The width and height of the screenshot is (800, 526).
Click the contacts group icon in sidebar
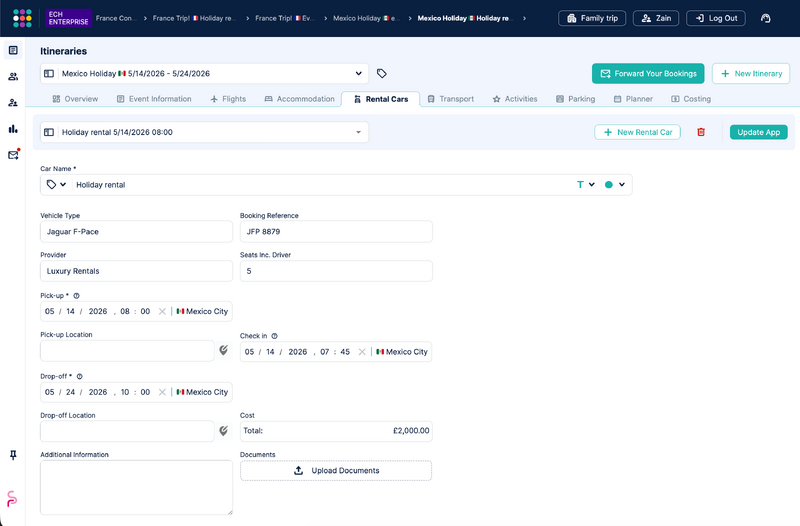13,77
